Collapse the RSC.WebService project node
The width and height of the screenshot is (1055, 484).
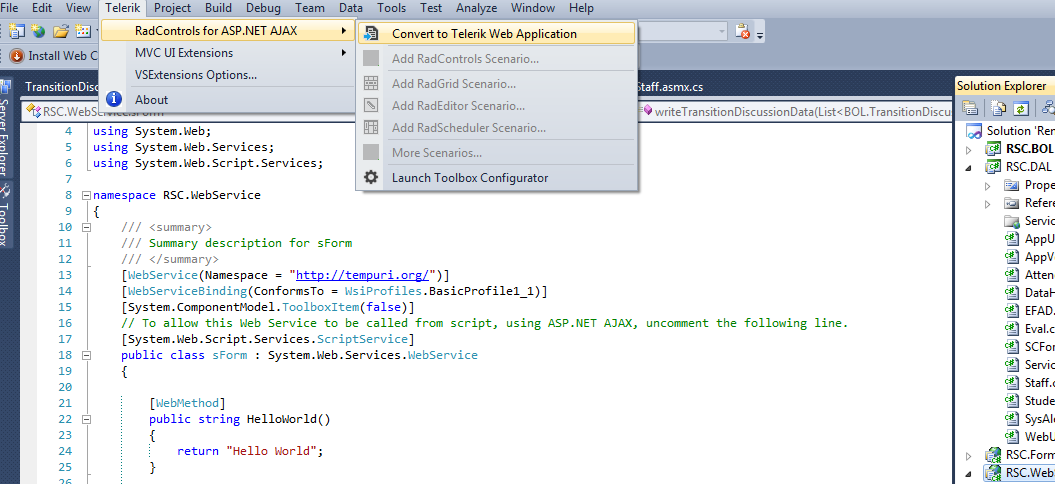[969, 473]
